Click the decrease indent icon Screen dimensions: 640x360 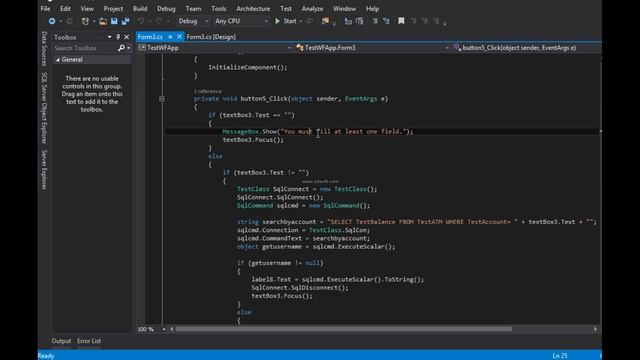tap(348, 21)
